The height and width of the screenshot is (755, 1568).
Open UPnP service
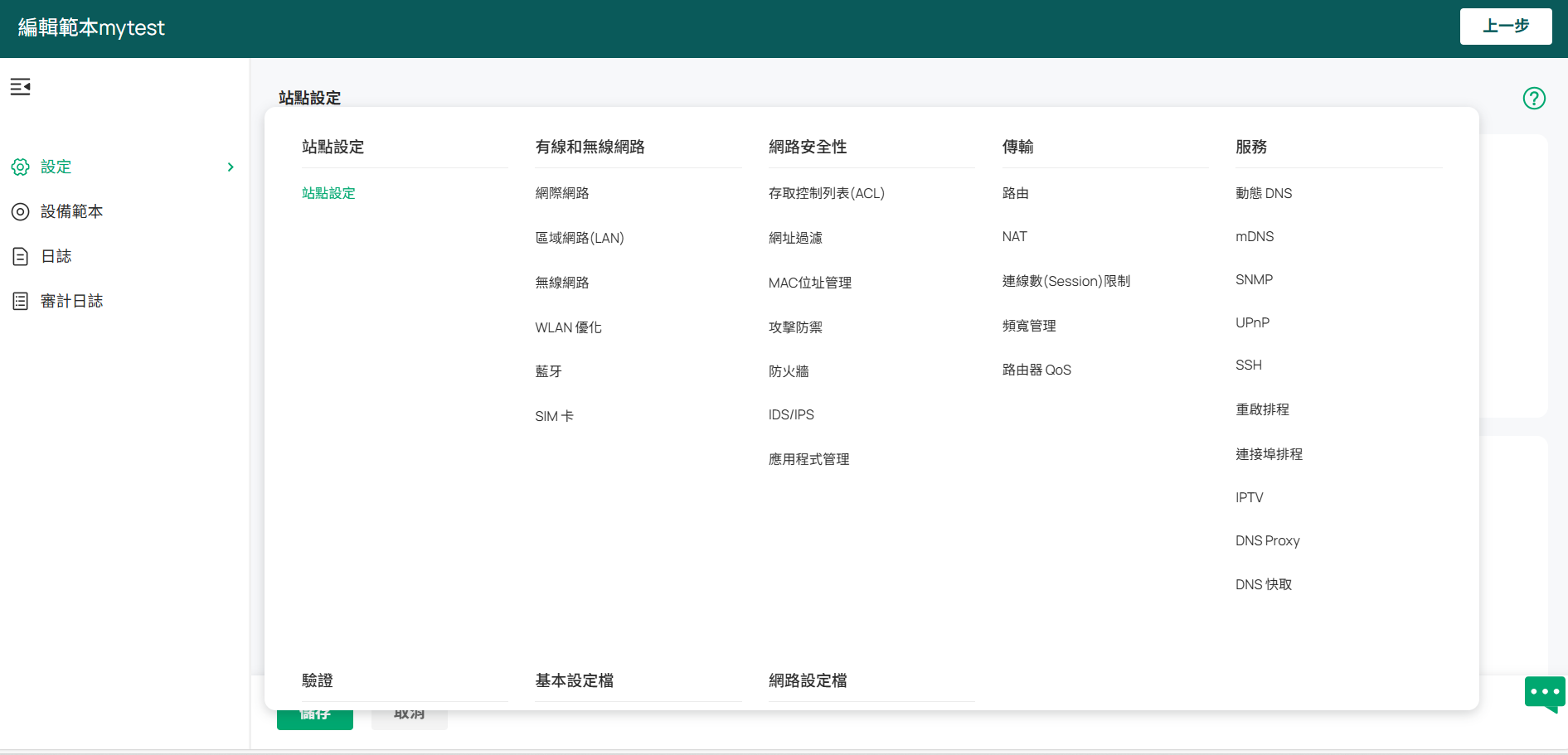1252,322
